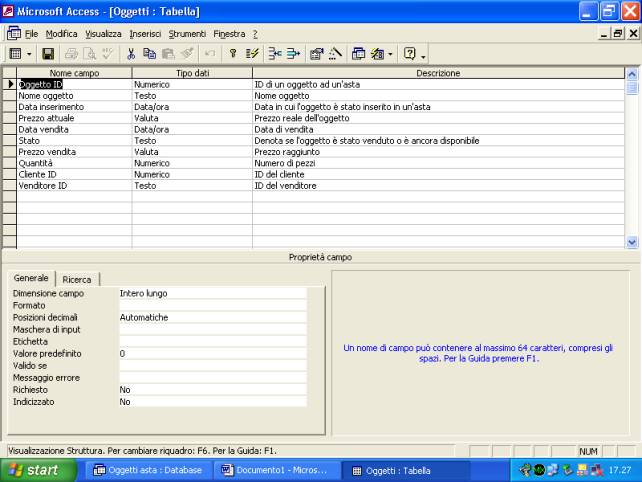Click the Formato property field
This screenshot has width=642, height=482.
[212, 305]
